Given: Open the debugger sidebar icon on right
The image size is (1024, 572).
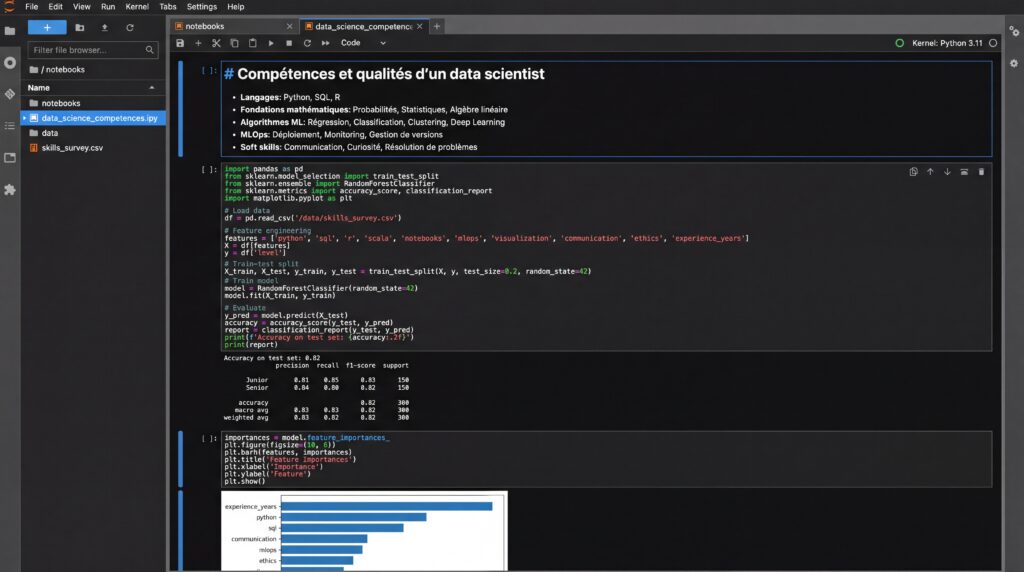Looking at the screenshot, I should [1014, 63].
